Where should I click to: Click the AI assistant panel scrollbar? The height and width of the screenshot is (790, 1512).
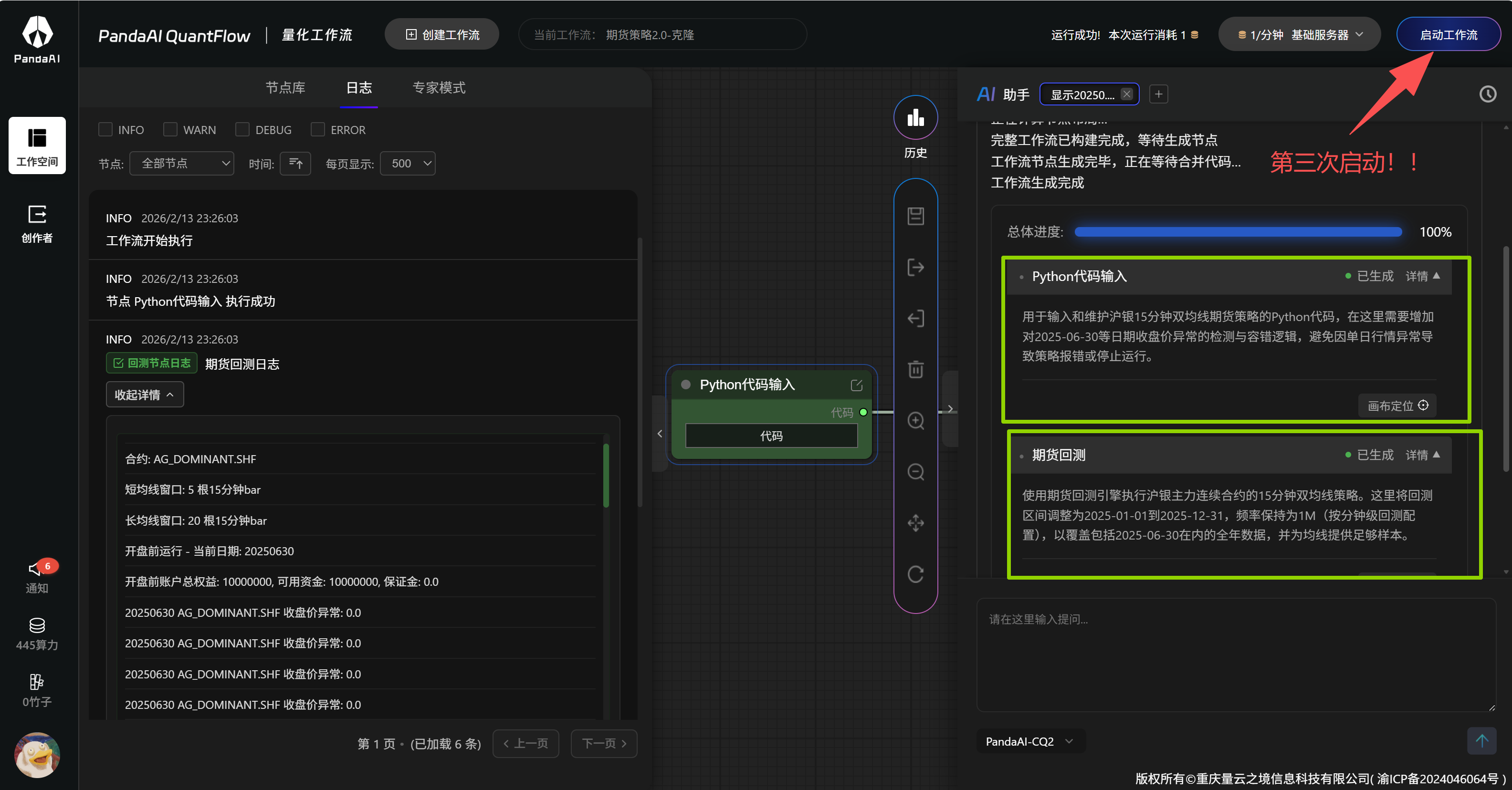click(1506, 358)
